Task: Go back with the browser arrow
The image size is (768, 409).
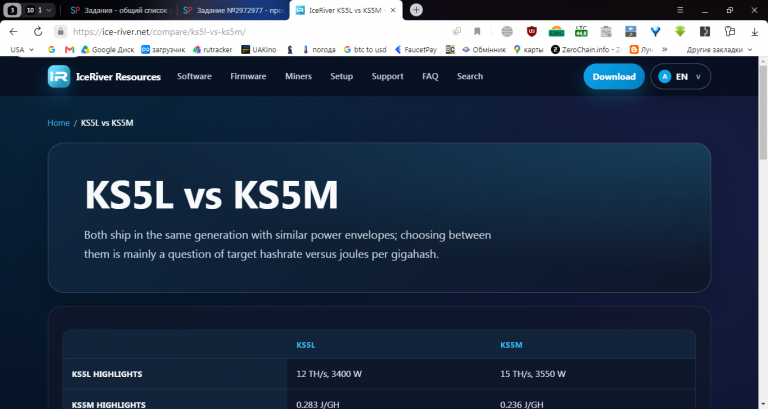Action: pos(13,32)
